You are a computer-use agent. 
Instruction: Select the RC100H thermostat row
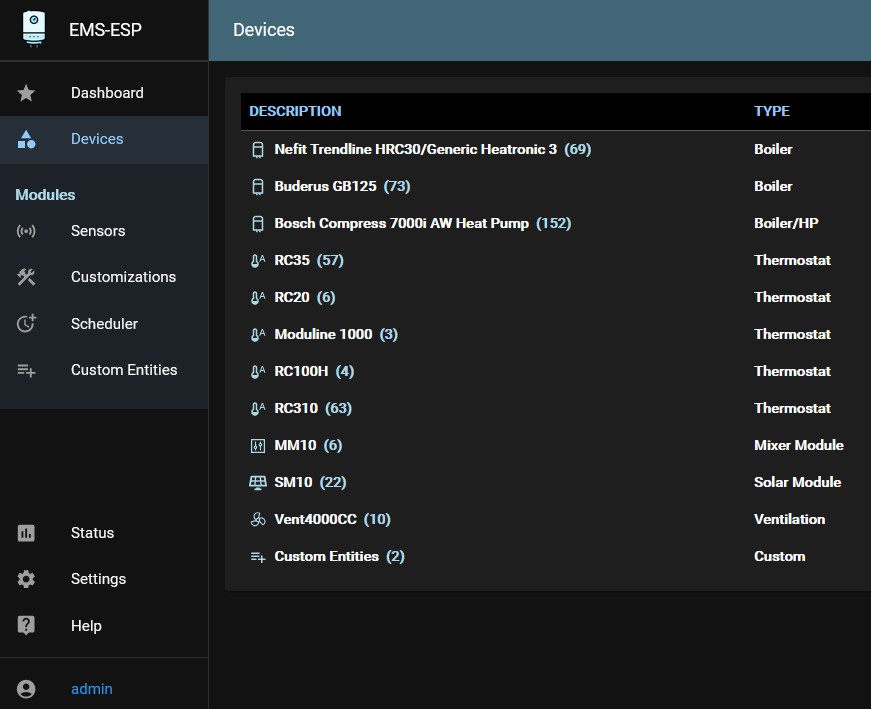[x=555, y=371]
